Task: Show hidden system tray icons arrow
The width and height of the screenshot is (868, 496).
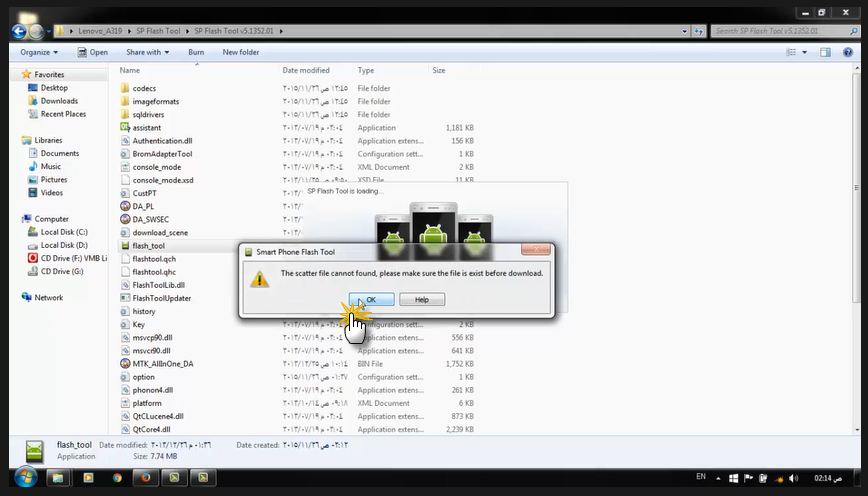Action: tap(719, 478)
